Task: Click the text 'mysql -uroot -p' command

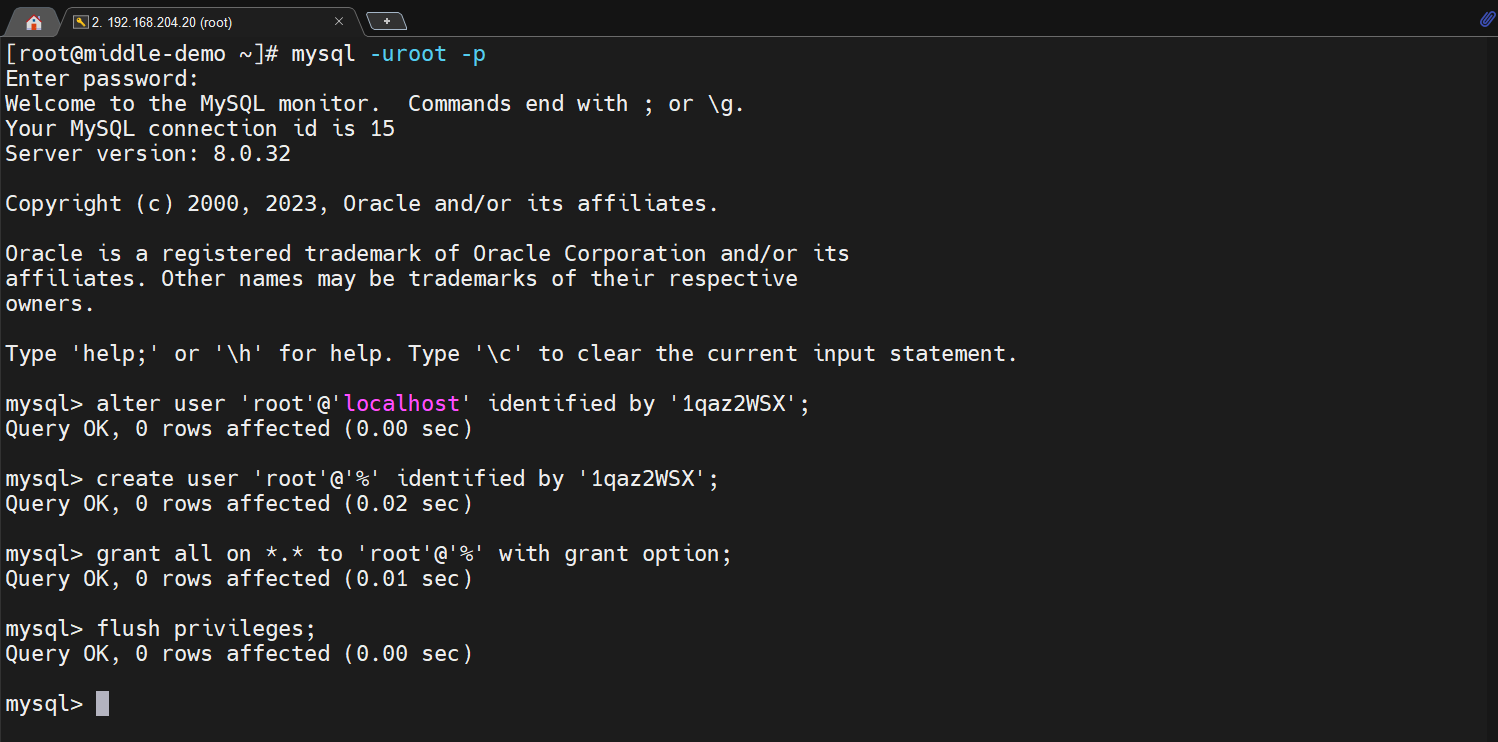Action: click(x=388, y=54)
